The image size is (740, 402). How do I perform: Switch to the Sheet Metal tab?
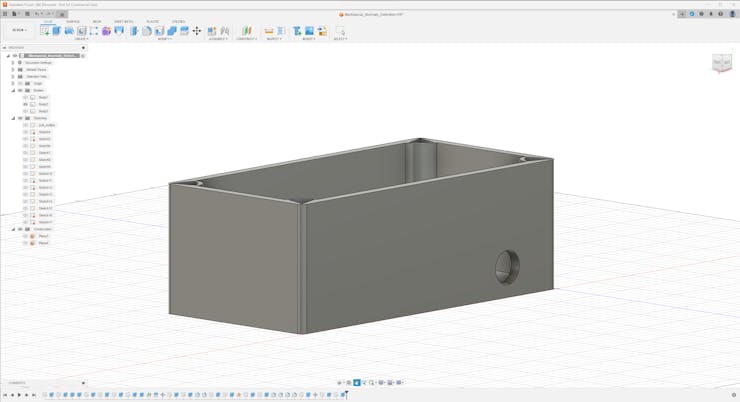124,21
